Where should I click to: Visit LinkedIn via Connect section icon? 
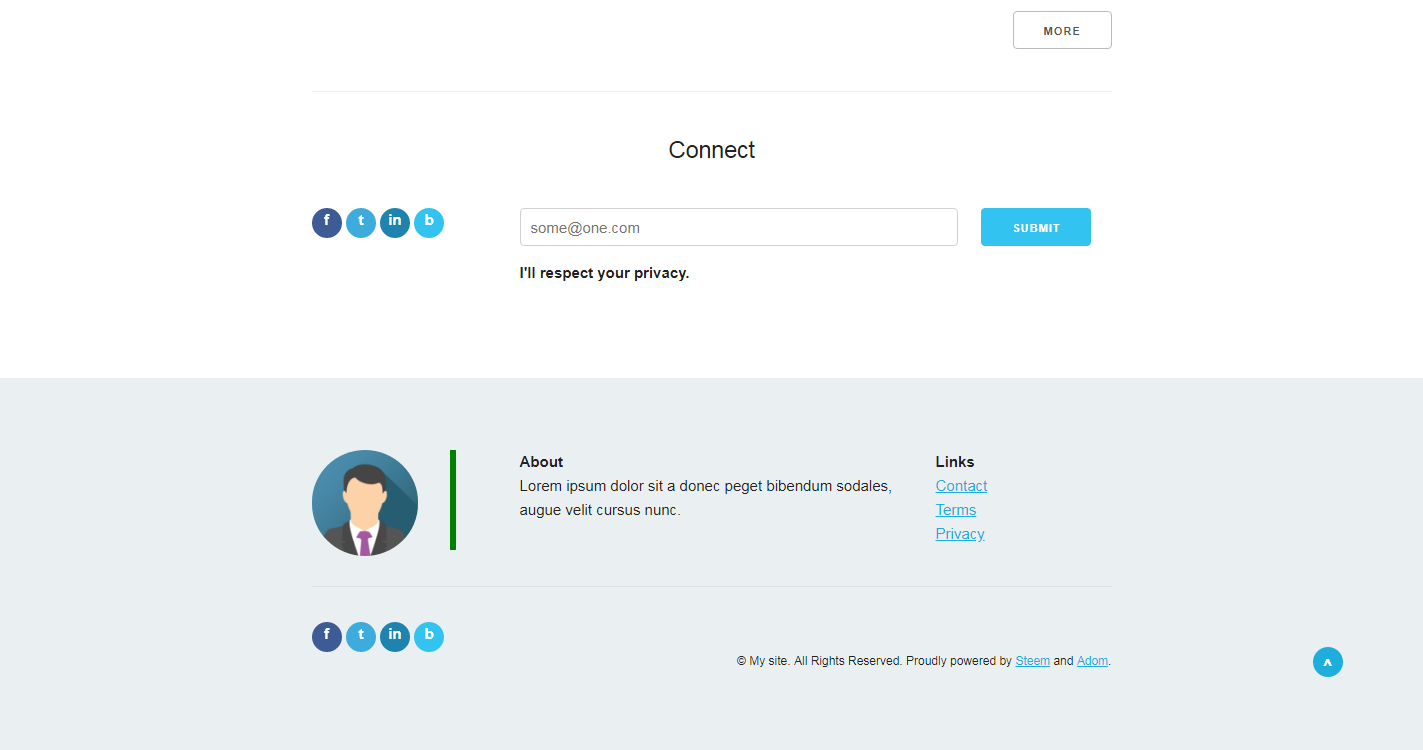point(395,223)
